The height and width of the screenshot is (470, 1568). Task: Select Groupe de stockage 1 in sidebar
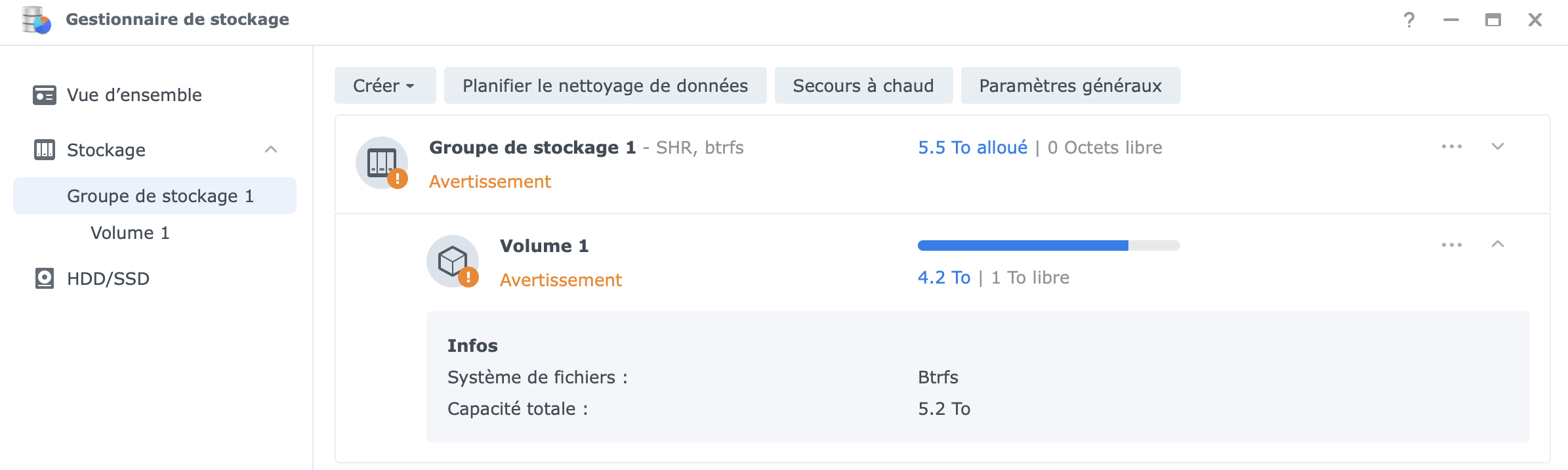(x=160, y=196)
